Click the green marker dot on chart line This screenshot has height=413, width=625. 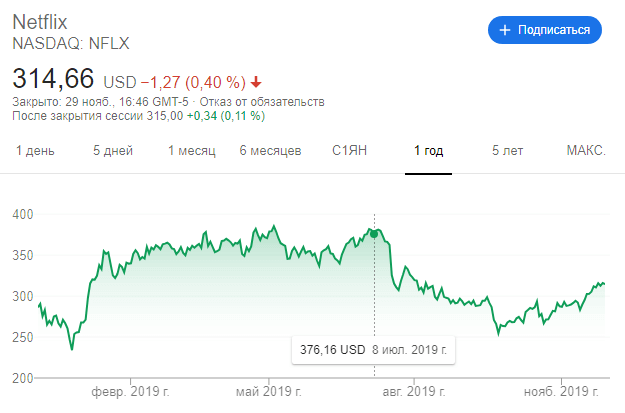pyautogui.click(x=374, y=234)
